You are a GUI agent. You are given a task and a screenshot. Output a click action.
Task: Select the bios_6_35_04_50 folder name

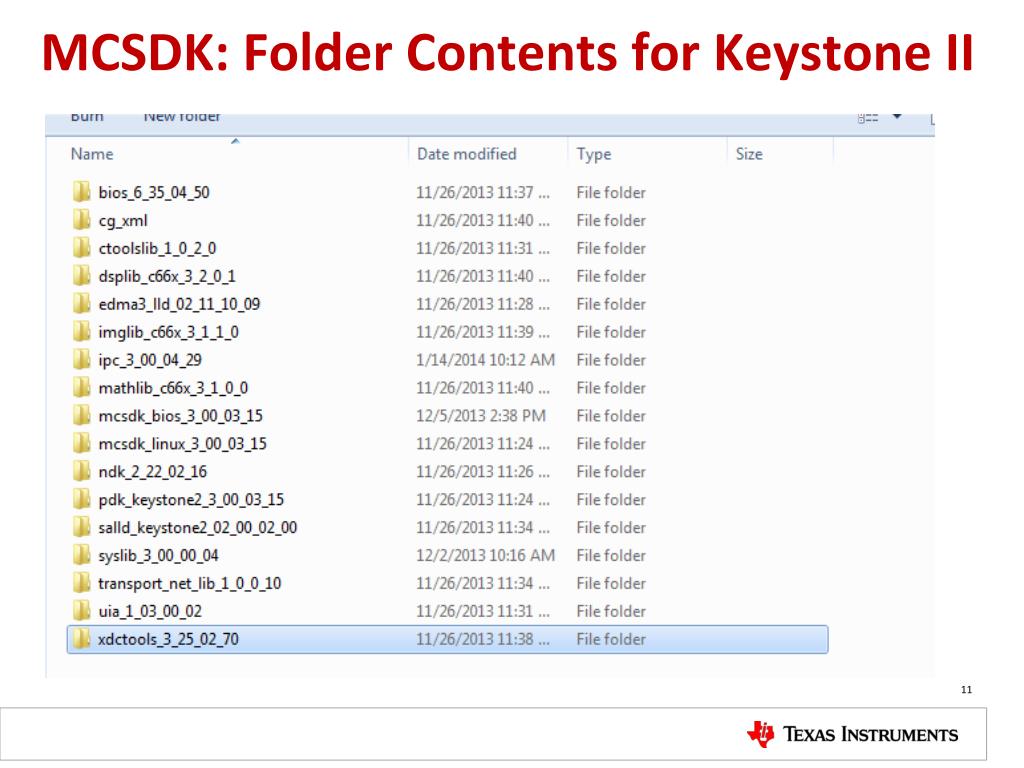click(x=154, y=193)
